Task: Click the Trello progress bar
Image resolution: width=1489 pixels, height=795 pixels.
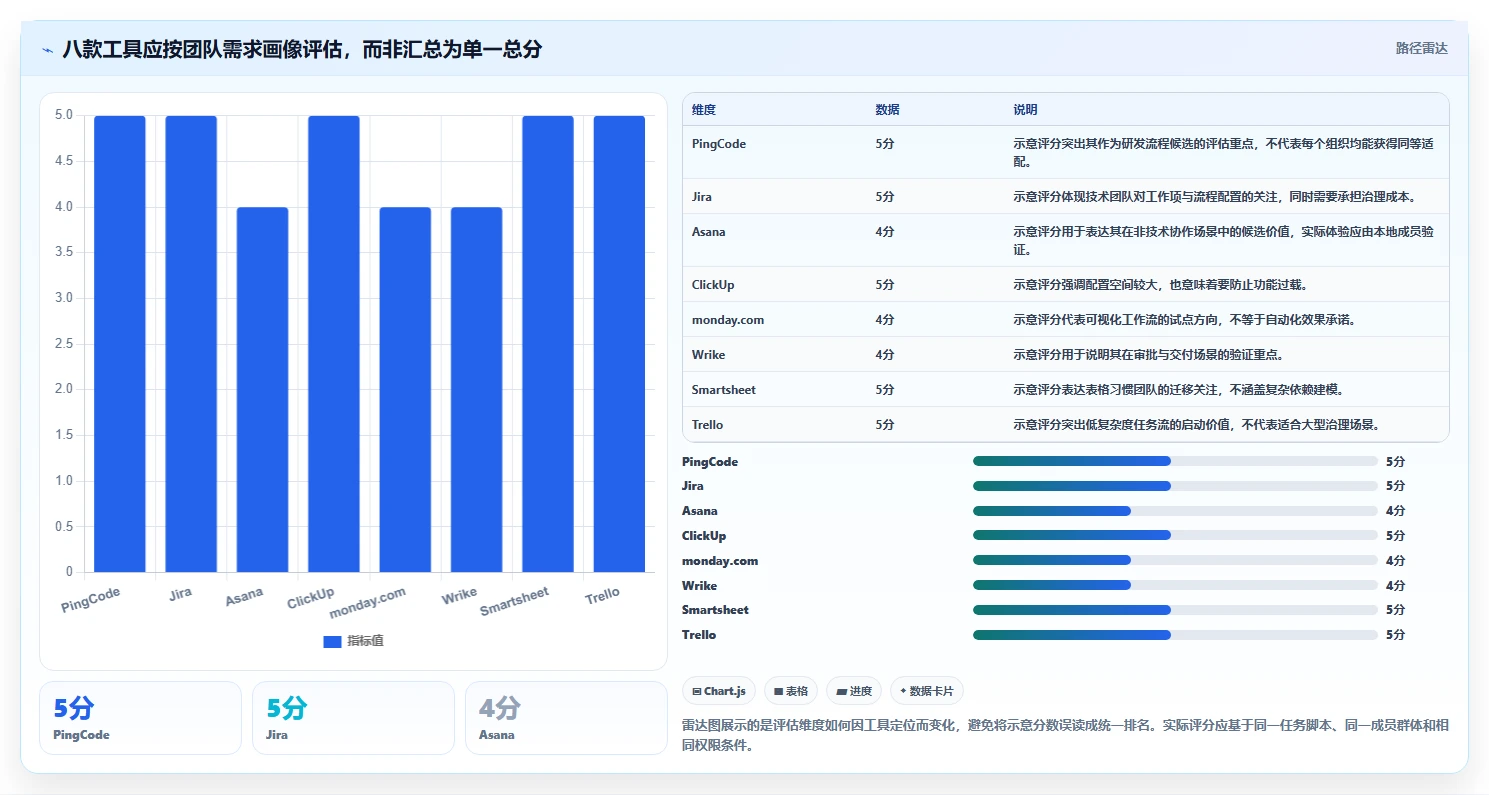Action: click(x=1175, y=635)
